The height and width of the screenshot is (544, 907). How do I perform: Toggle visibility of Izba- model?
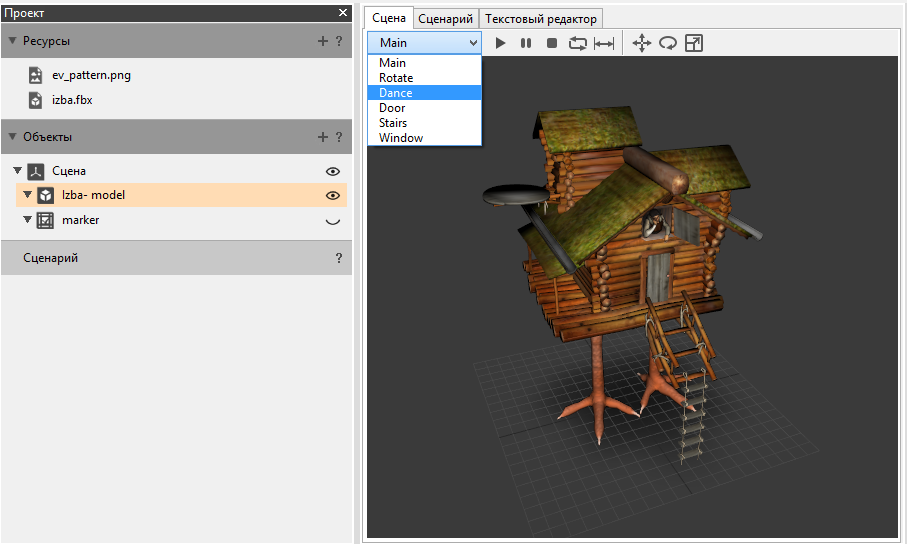(x=333, y=195)
